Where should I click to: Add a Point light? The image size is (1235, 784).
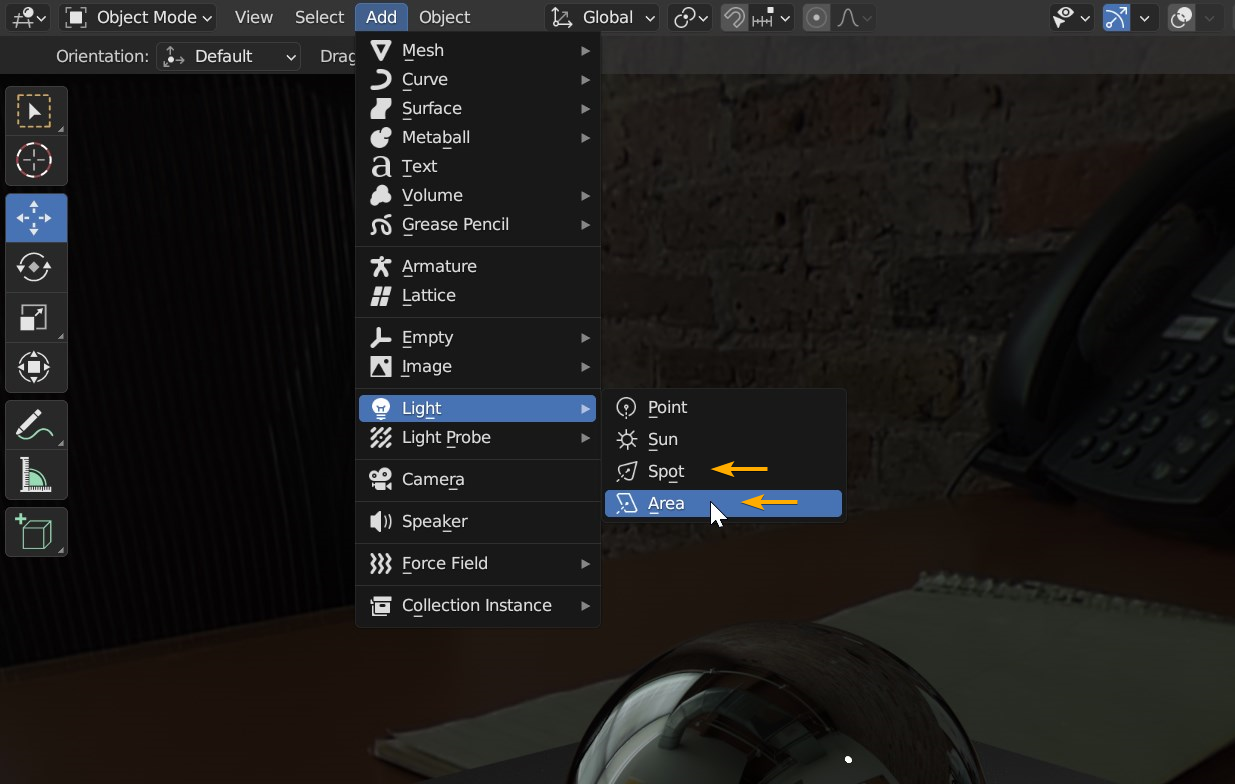click(724, 407)
